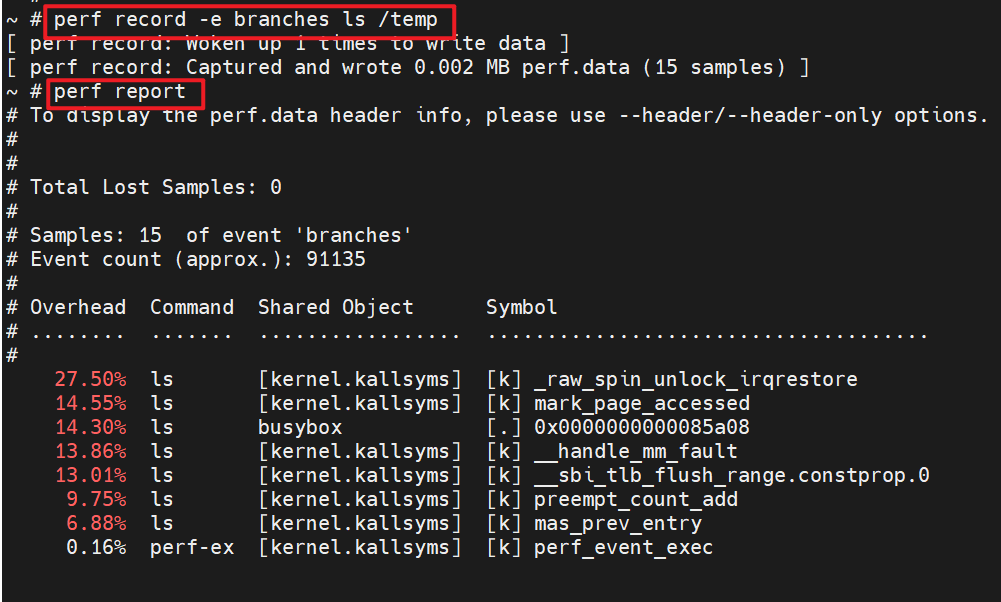Image resolution: width=1001 pixels, height=602 pixels.
Task: Click the 'perf record -e branches ls /temp' command
Action: [245, 19]
